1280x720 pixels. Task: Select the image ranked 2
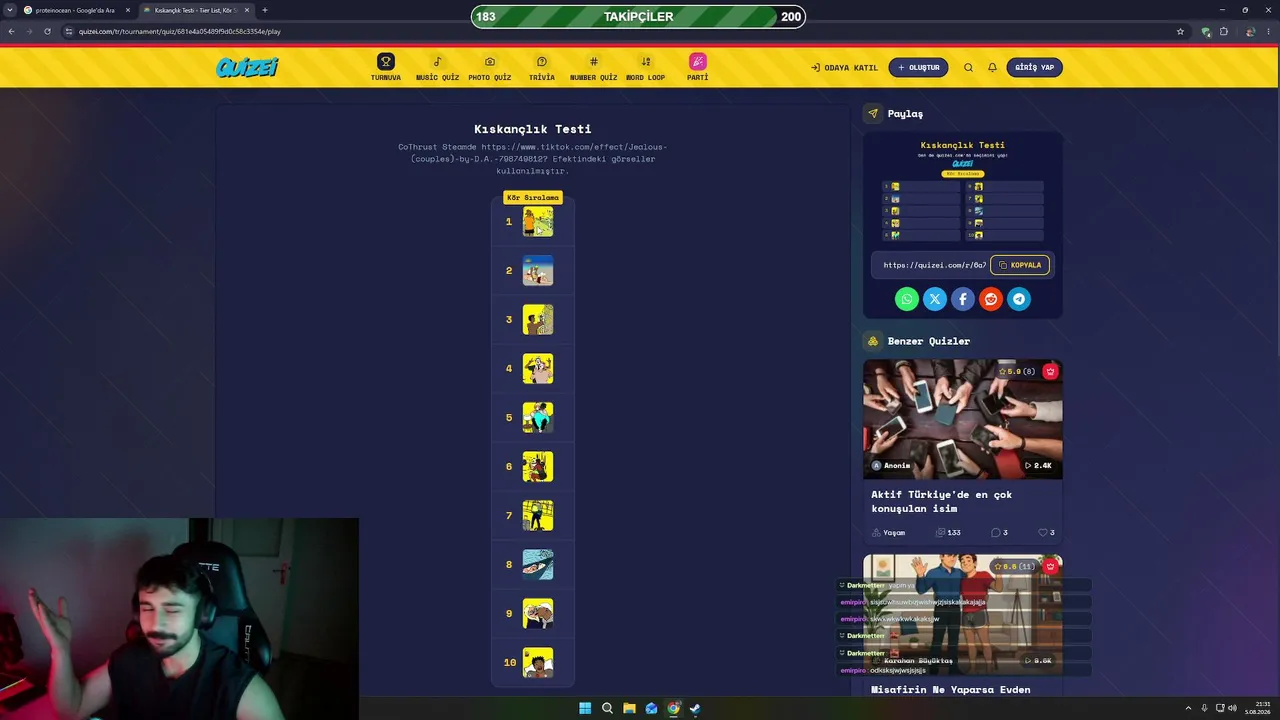click(x=538, y=271)
